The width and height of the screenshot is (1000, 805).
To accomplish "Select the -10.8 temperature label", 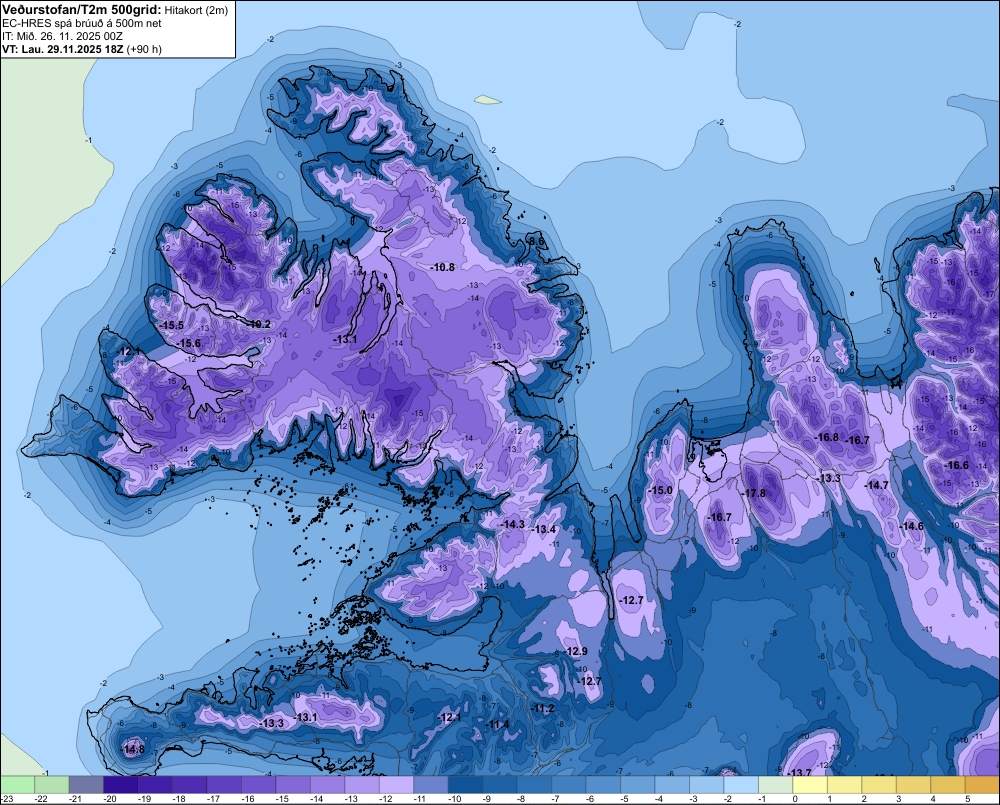I will (x=443, y=267).
